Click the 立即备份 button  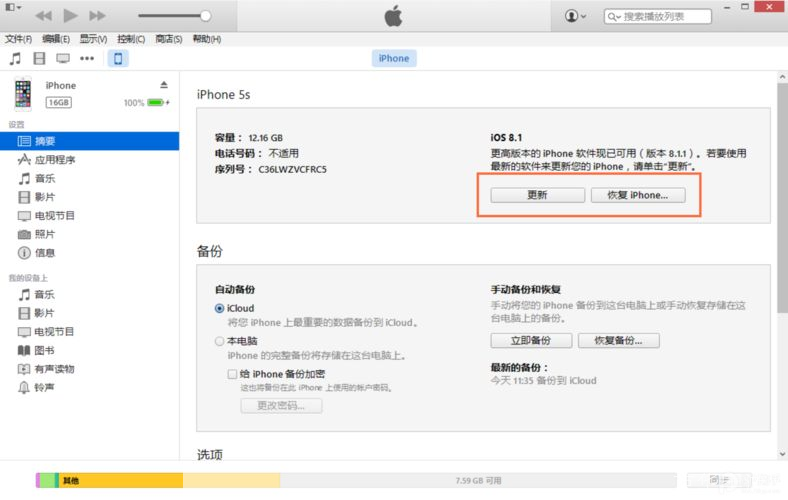tap(531, 341)
